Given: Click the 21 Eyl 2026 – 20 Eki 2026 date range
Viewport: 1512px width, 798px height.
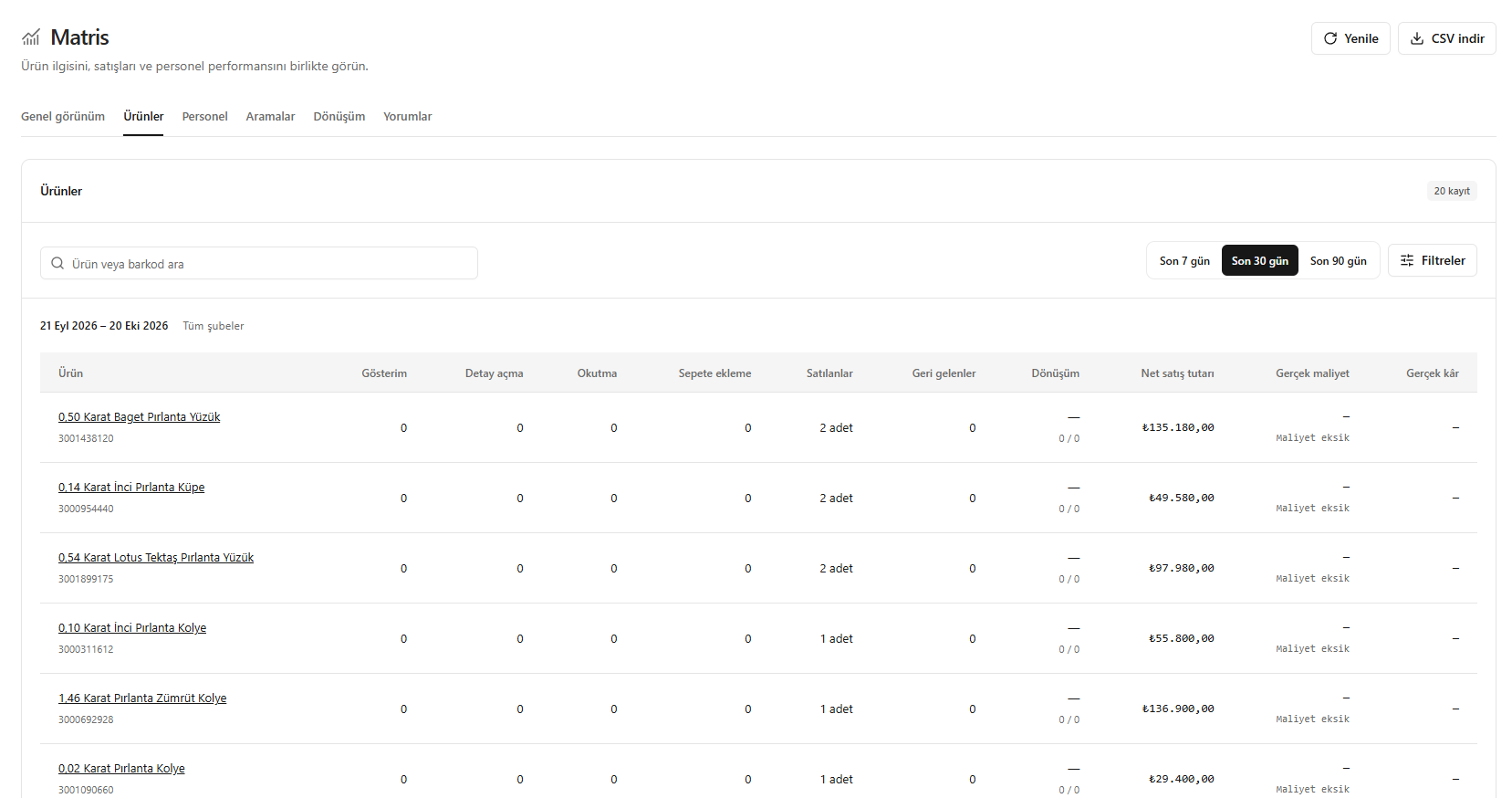Looking at the screenshot, I should [x=104, y=326].
